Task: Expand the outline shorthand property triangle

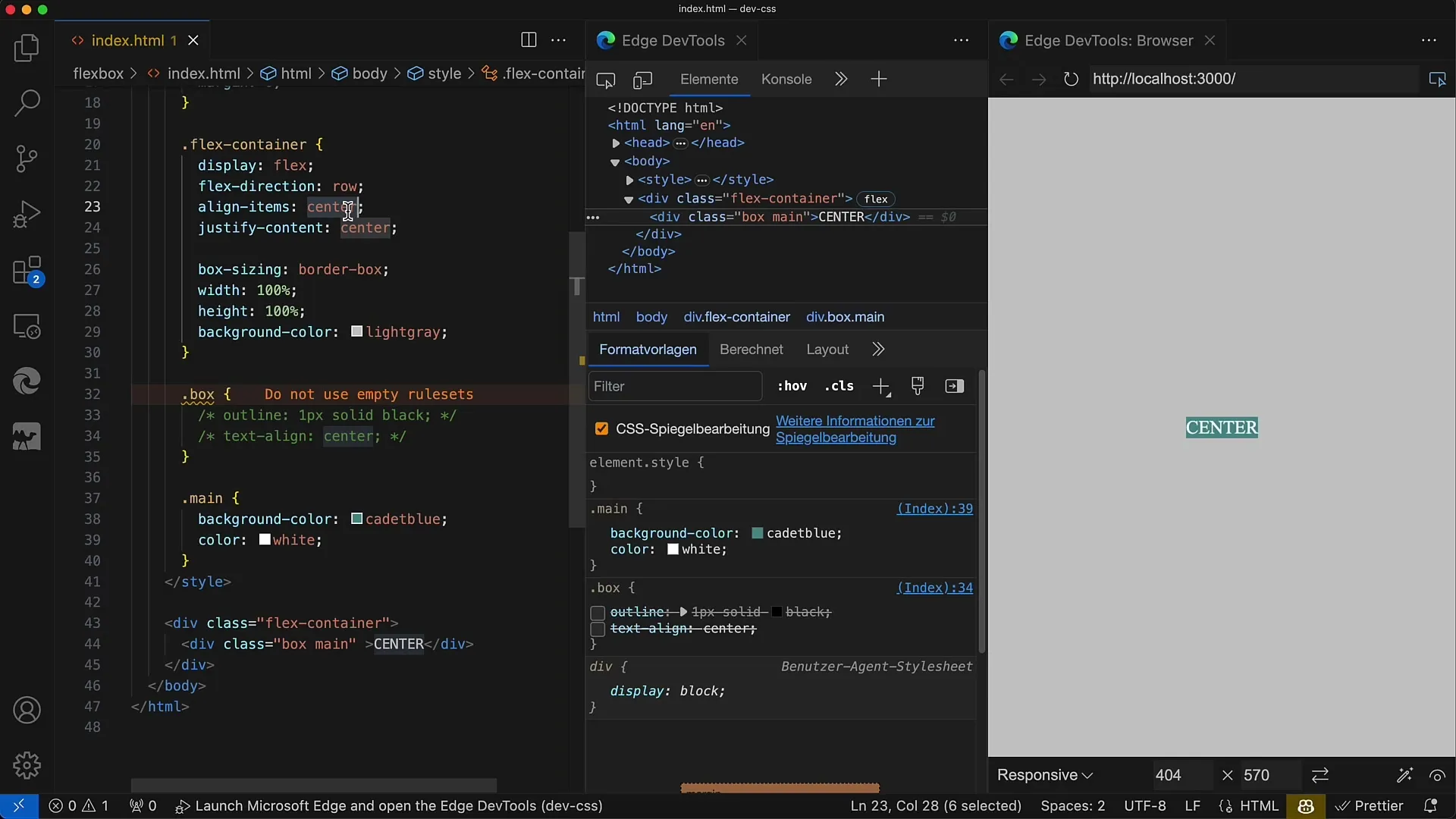Action: 683,612
